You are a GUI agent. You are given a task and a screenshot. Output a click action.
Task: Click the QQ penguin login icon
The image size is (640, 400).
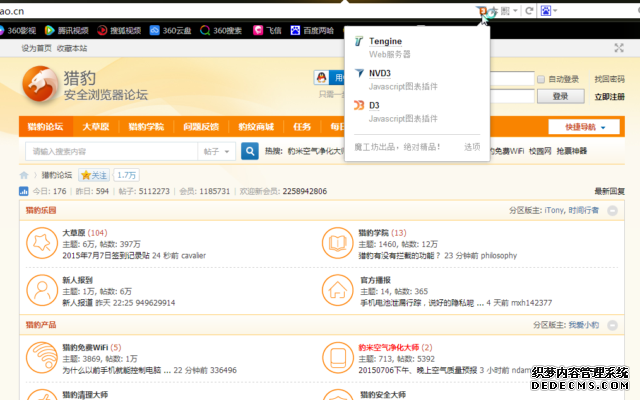[x=321, y=78]
